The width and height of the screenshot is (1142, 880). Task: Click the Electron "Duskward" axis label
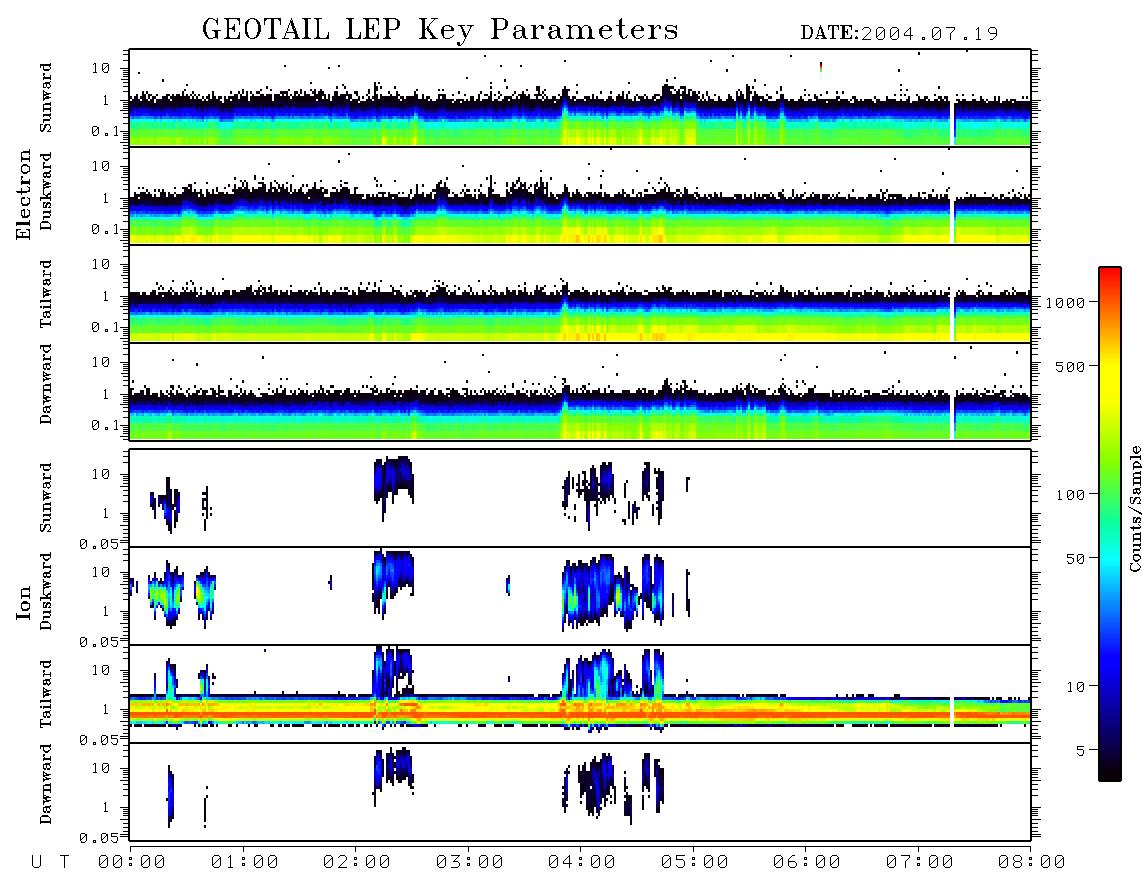tap(46, 191)
